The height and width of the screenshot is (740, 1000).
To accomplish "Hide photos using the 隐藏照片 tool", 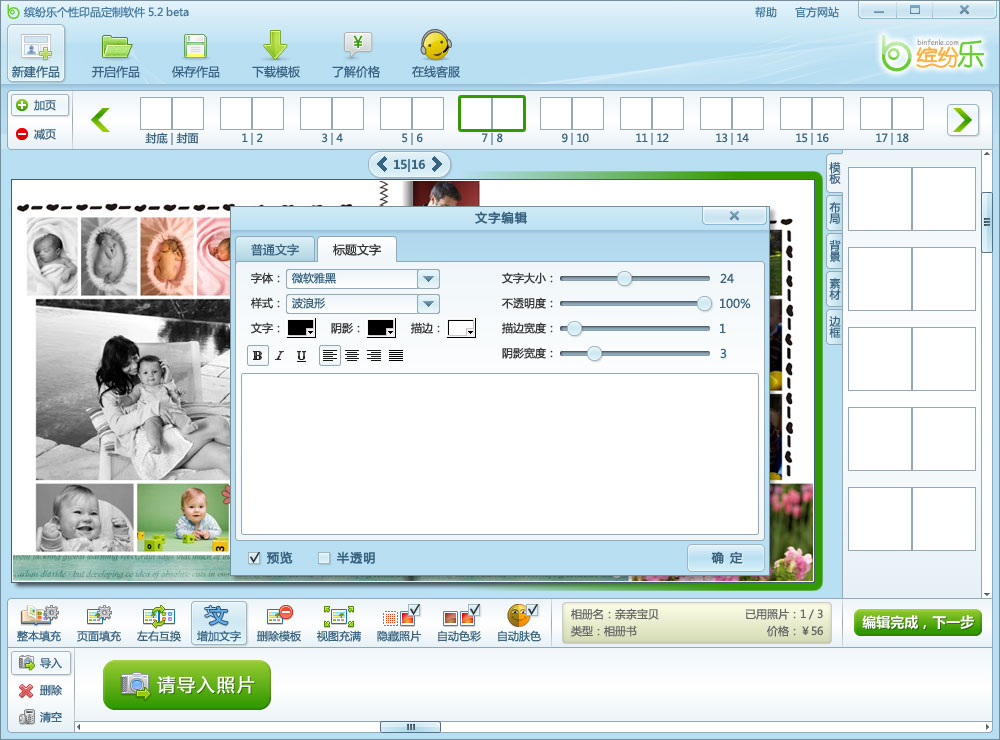I will tap(401, 622).
